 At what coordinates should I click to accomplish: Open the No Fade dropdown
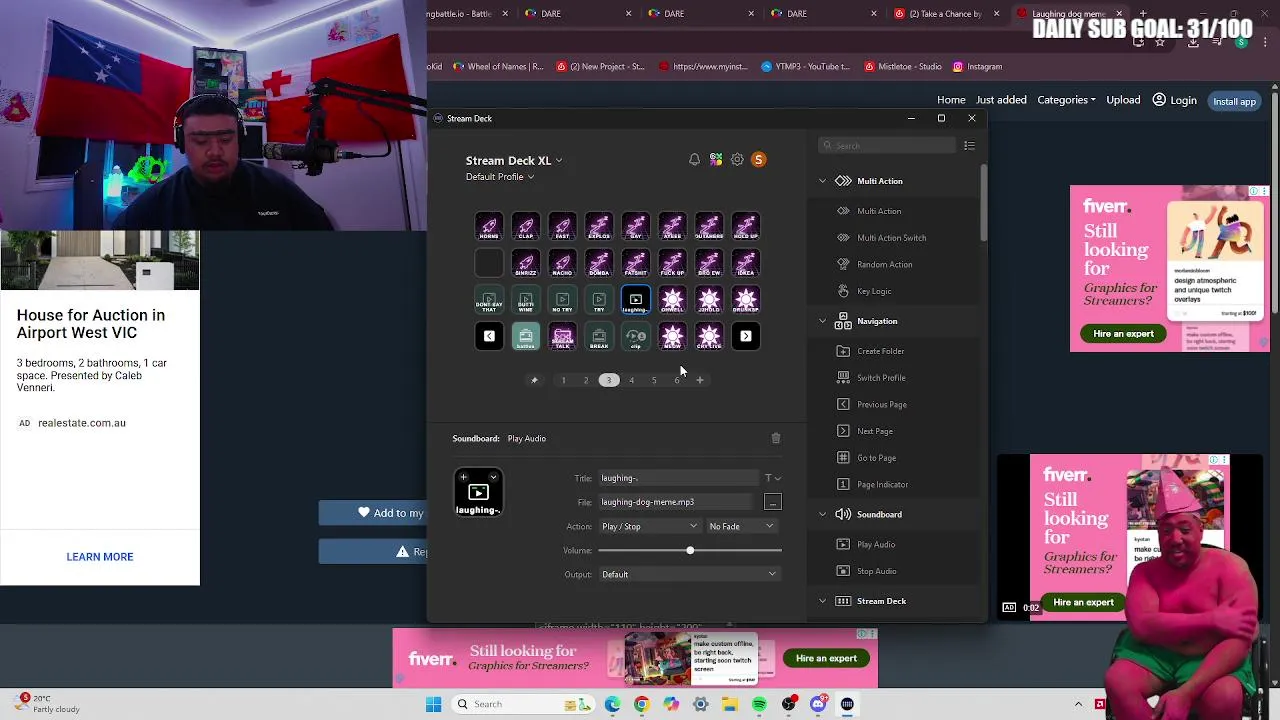point(741,526)
